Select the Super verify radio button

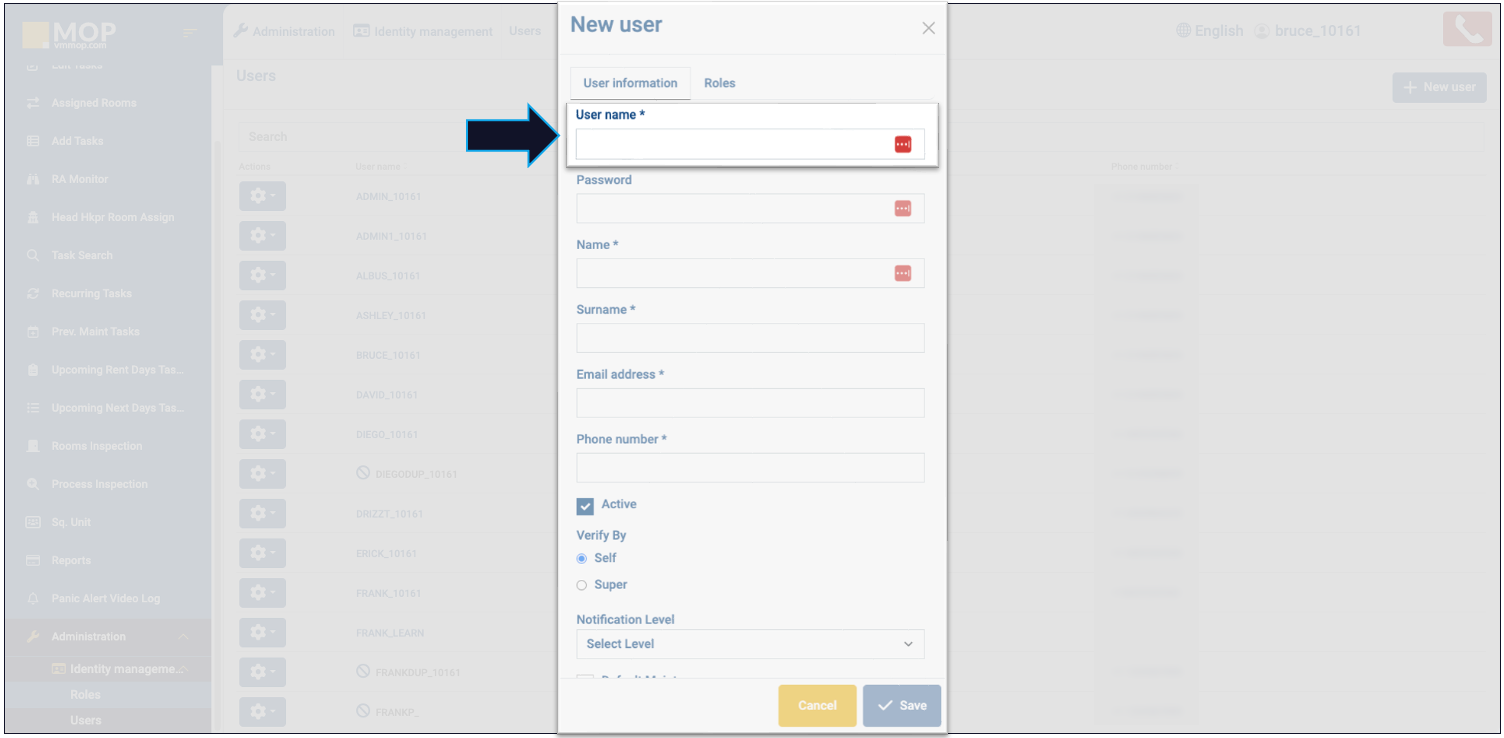pos(582,585)
